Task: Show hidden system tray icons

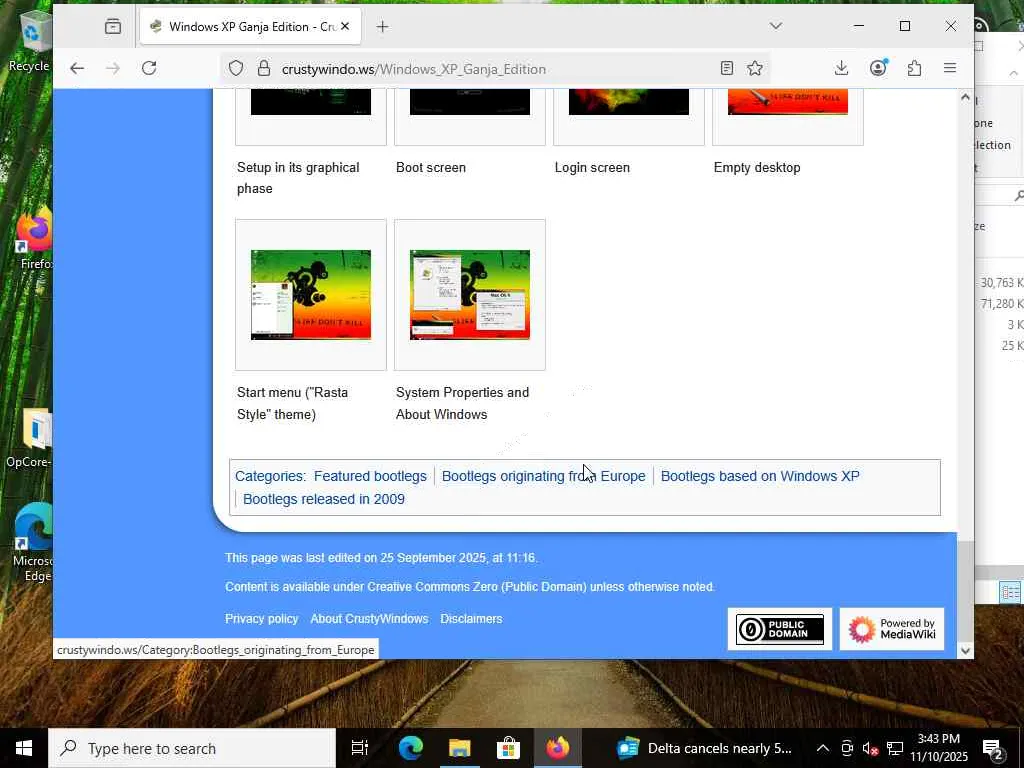Action: coord(823,748)
